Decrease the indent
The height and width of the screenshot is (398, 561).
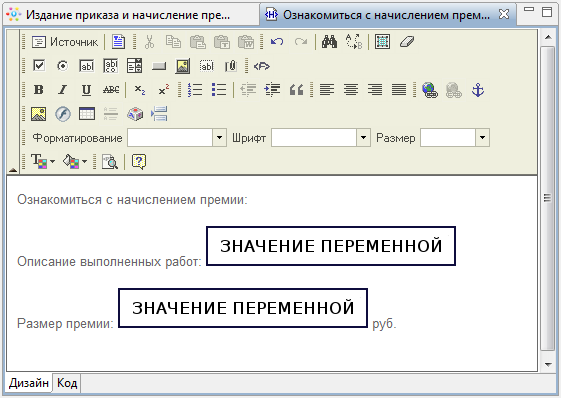[248, 90]
